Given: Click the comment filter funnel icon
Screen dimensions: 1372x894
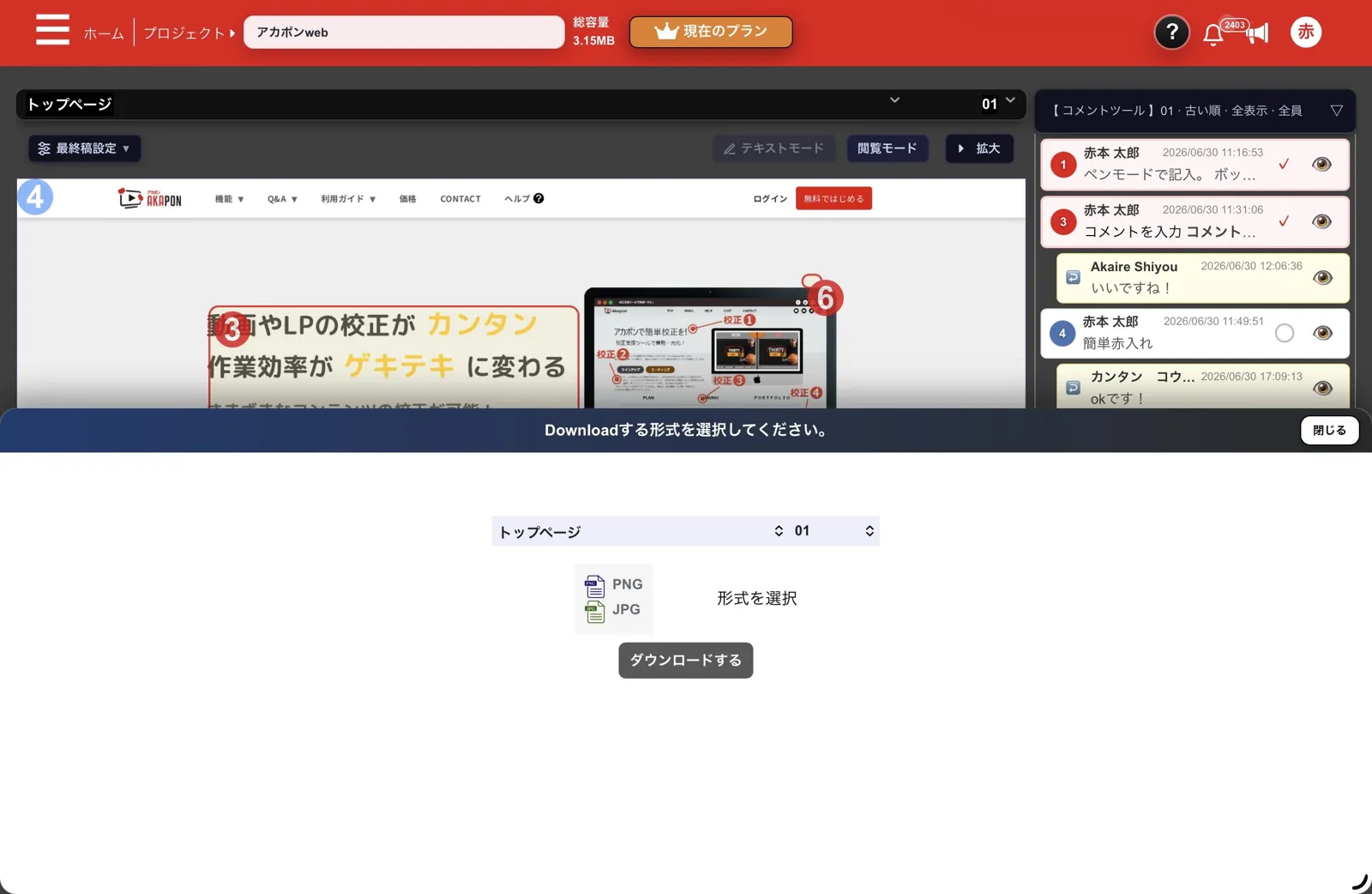Looking at the screenshot, I should (x=1336, y=111).
